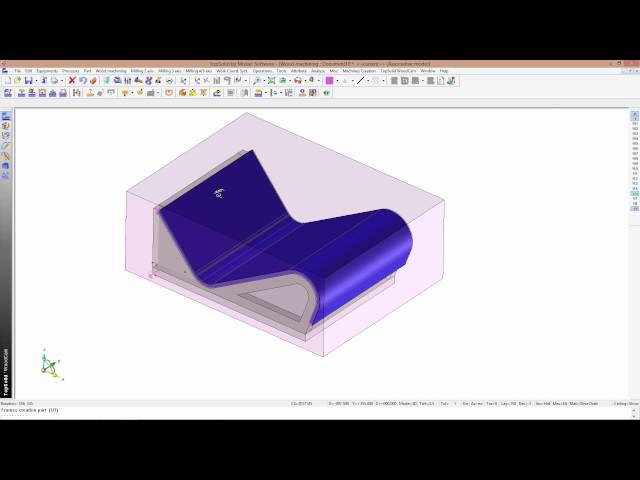Viewport: 640px width, 480px height.
Task: Click the Help menu item
Action: pos(444,71)
